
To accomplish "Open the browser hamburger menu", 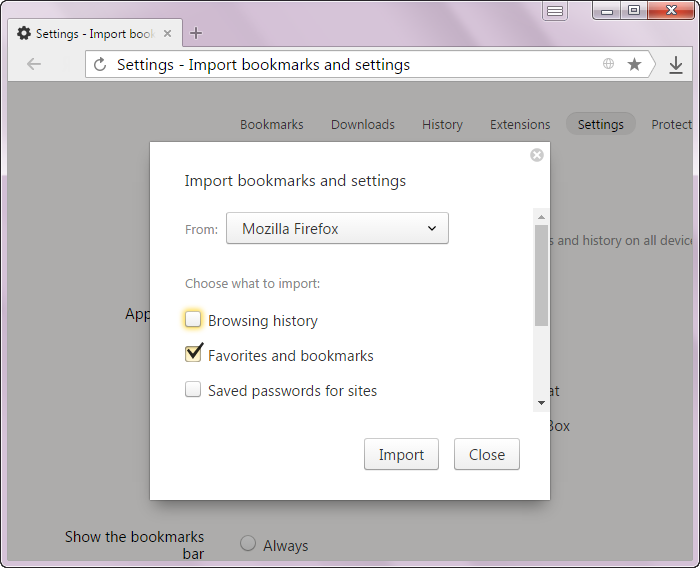I will pyautogui.click(x=555, y=11).
